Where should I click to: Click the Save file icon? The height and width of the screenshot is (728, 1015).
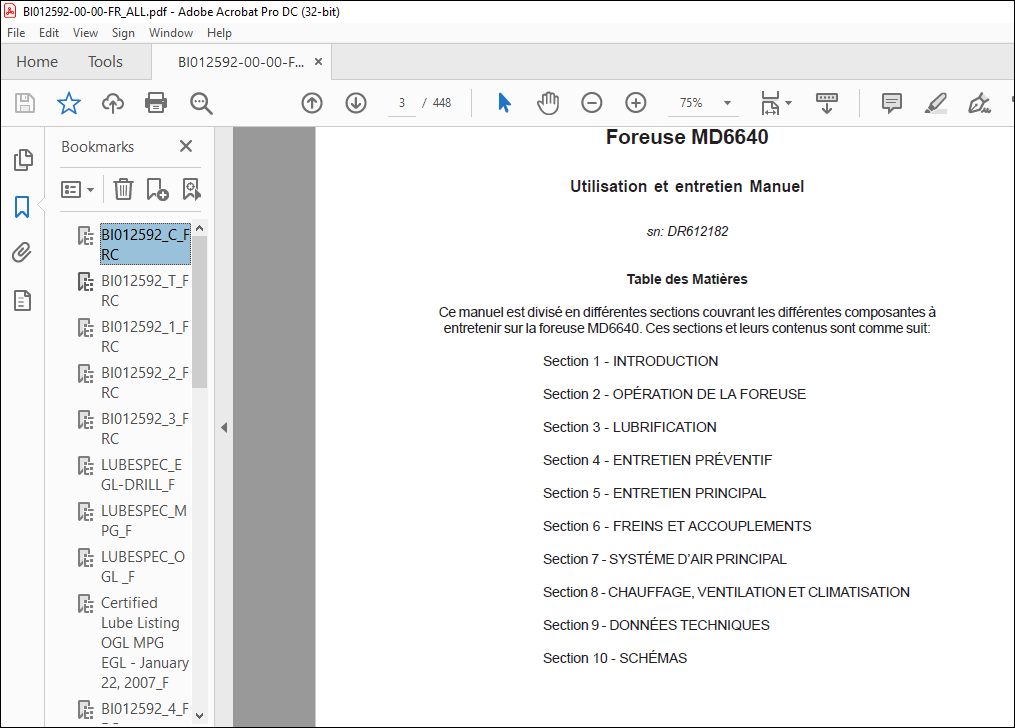[25, 103]
